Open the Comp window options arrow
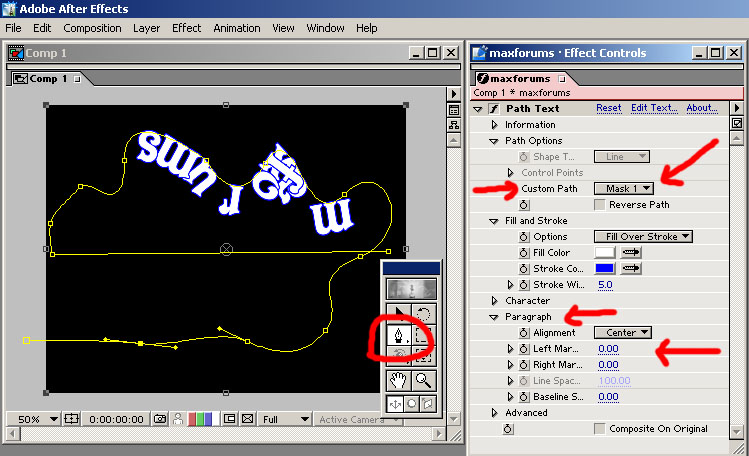749x456 pixels. (454, 94)
